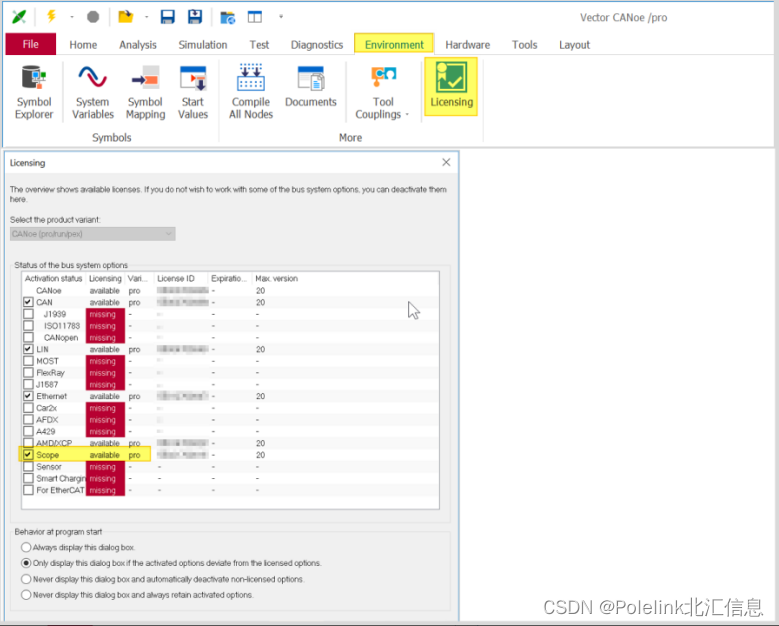The image size is (779, 626).
Task: Click the open configuration folder icon
Action: (x=126, y=17)
